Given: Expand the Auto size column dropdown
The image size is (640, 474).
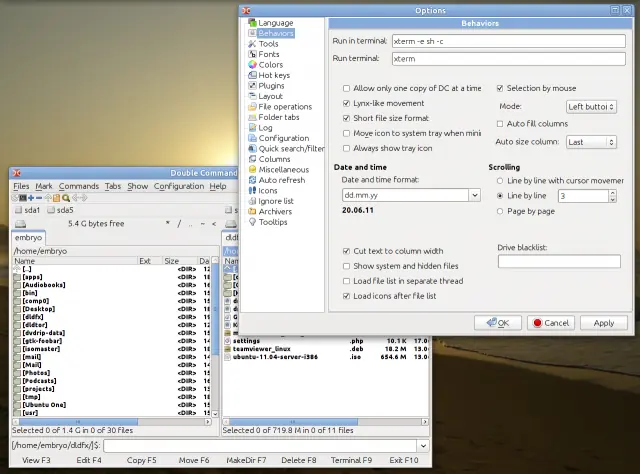Looking at the screenshot, I should pyautogui.click(x=591, y=142).
